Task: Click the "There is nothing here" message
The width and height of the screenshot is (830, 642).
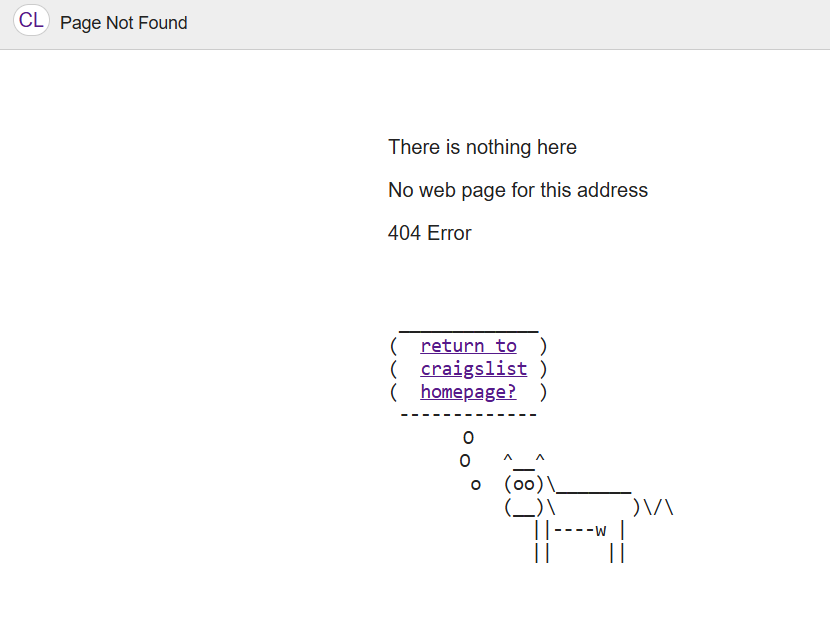Action: click(x=482, y=147)
